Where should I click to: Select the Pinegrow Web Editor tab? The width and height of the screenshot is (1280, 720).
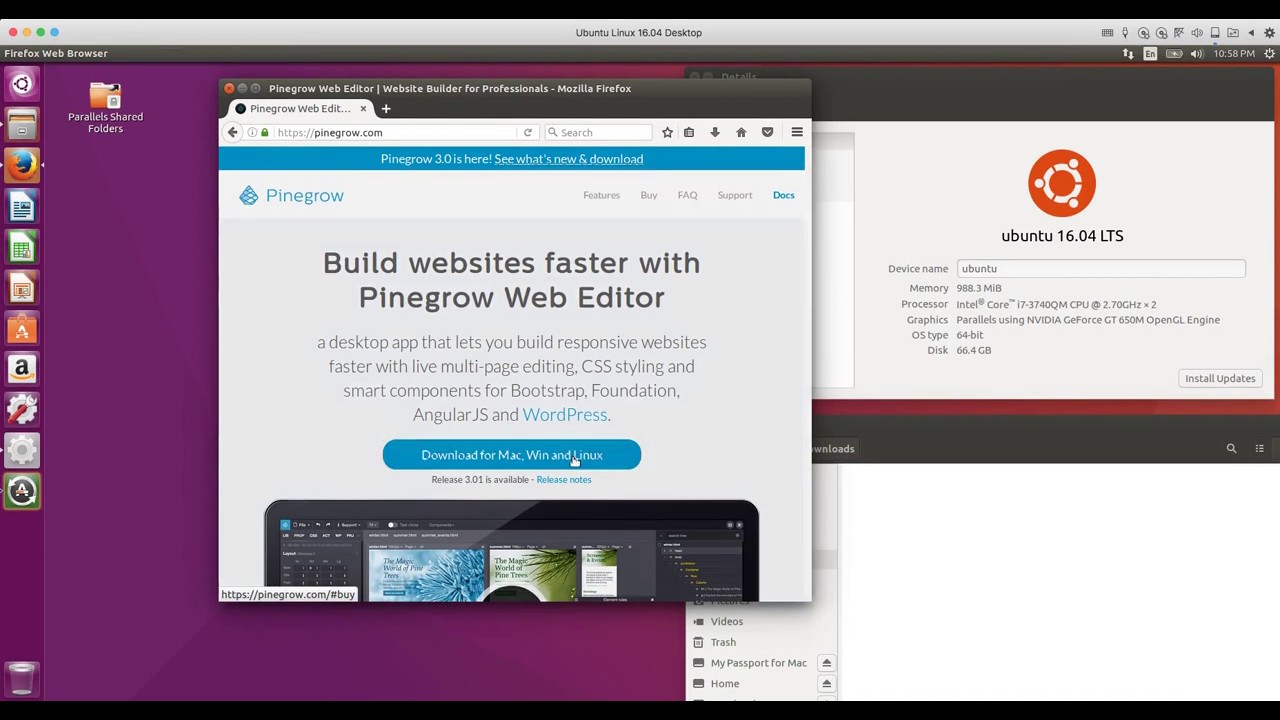301,108
